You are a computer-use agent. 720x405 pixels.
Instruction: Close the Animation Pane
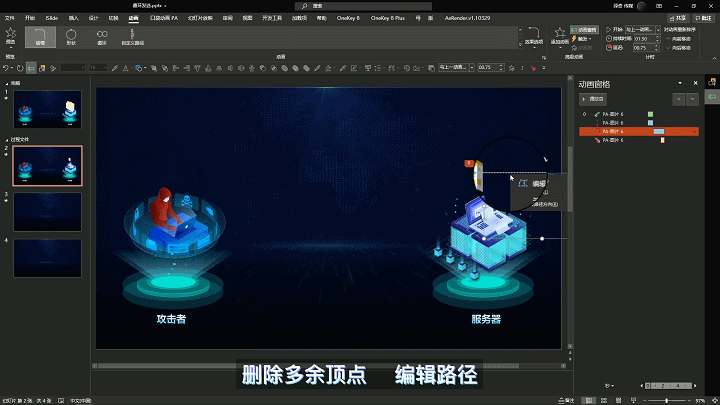[695, 83]
